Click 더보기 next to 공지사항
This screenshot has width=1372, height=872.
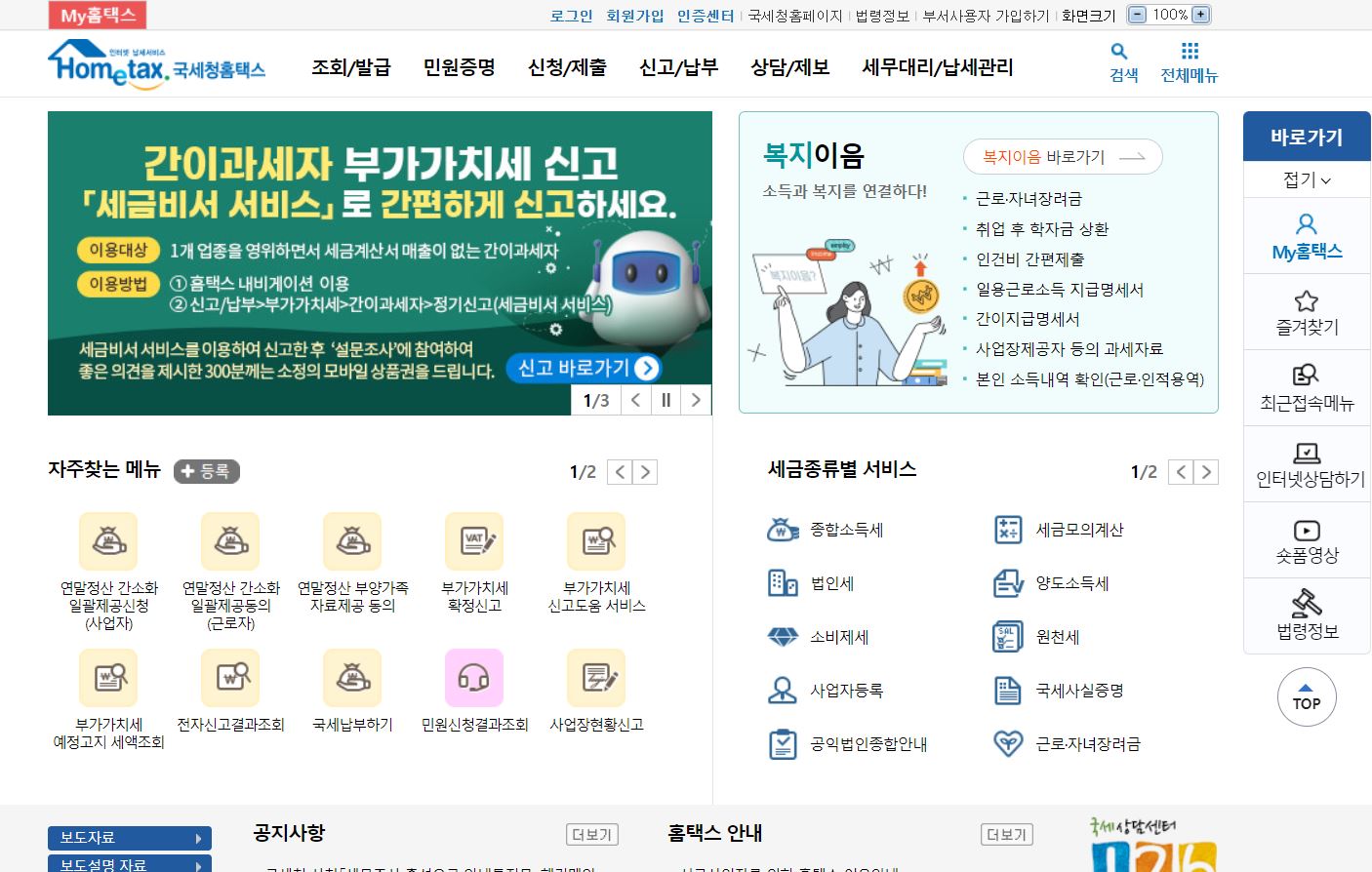pos(592,835)
